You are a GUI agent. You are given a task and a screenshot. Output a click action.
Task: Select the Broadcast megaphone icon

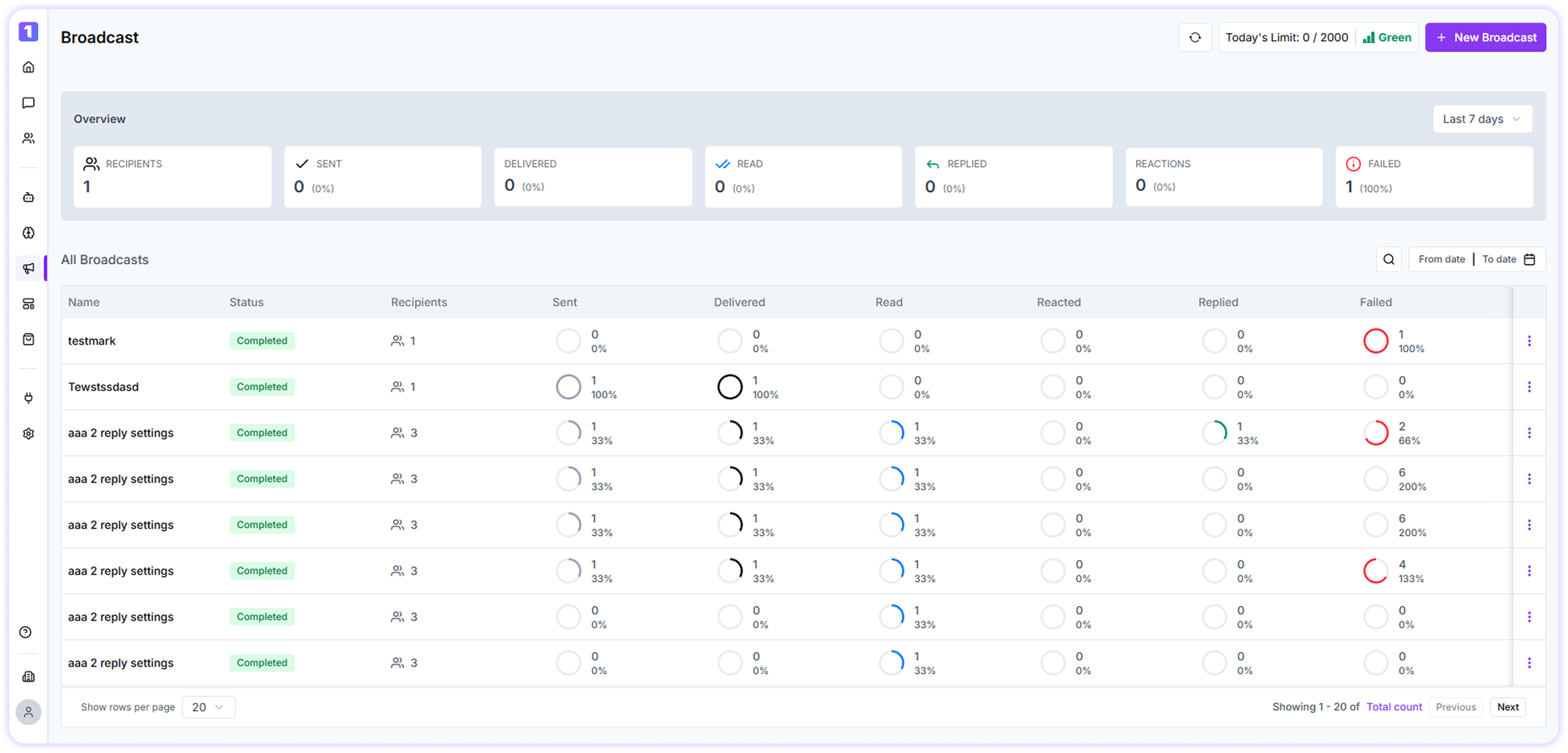point(29,267)
